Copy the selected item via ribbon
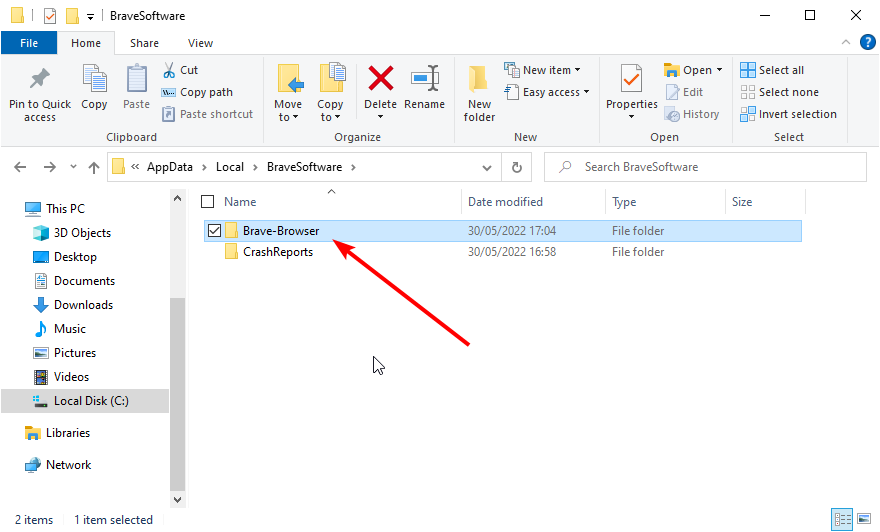The height and width of the screenshot is (532, 880). (94, 88)
